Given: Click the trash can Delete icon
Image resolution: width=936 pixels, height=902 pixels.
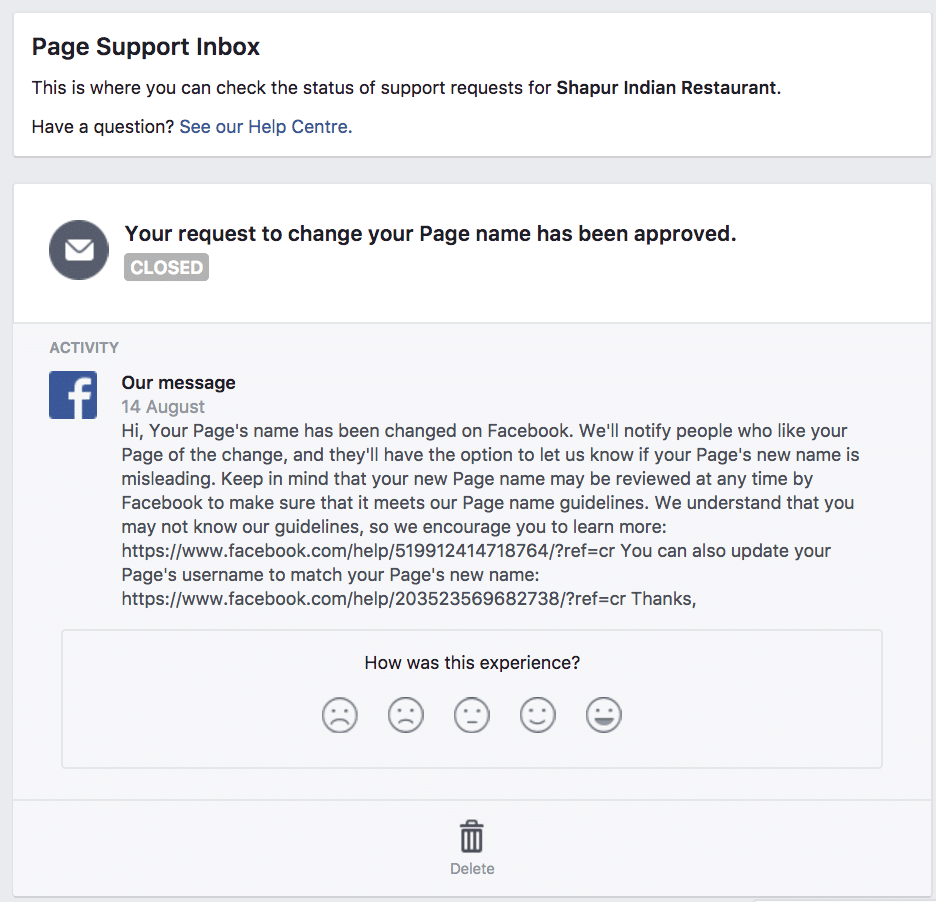Looking at the screenshot, I should pyautogui.click(x=472, y=836).
